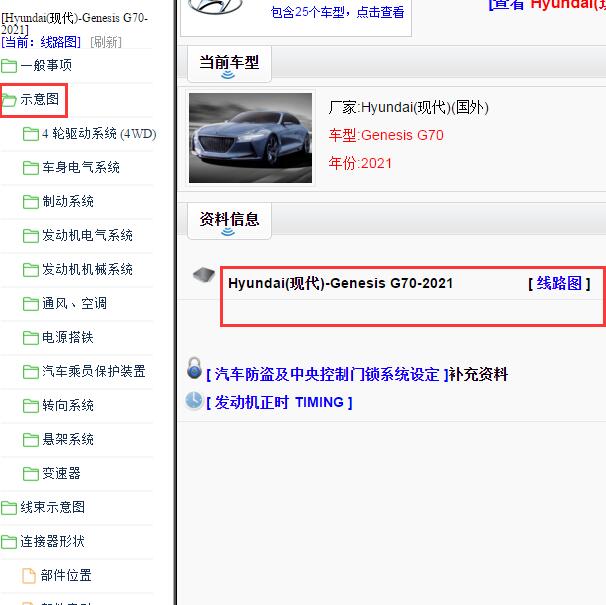Click folder icon beside 发动机电气系统
This screenshot has height=605, width=606.
click(31, 236)
